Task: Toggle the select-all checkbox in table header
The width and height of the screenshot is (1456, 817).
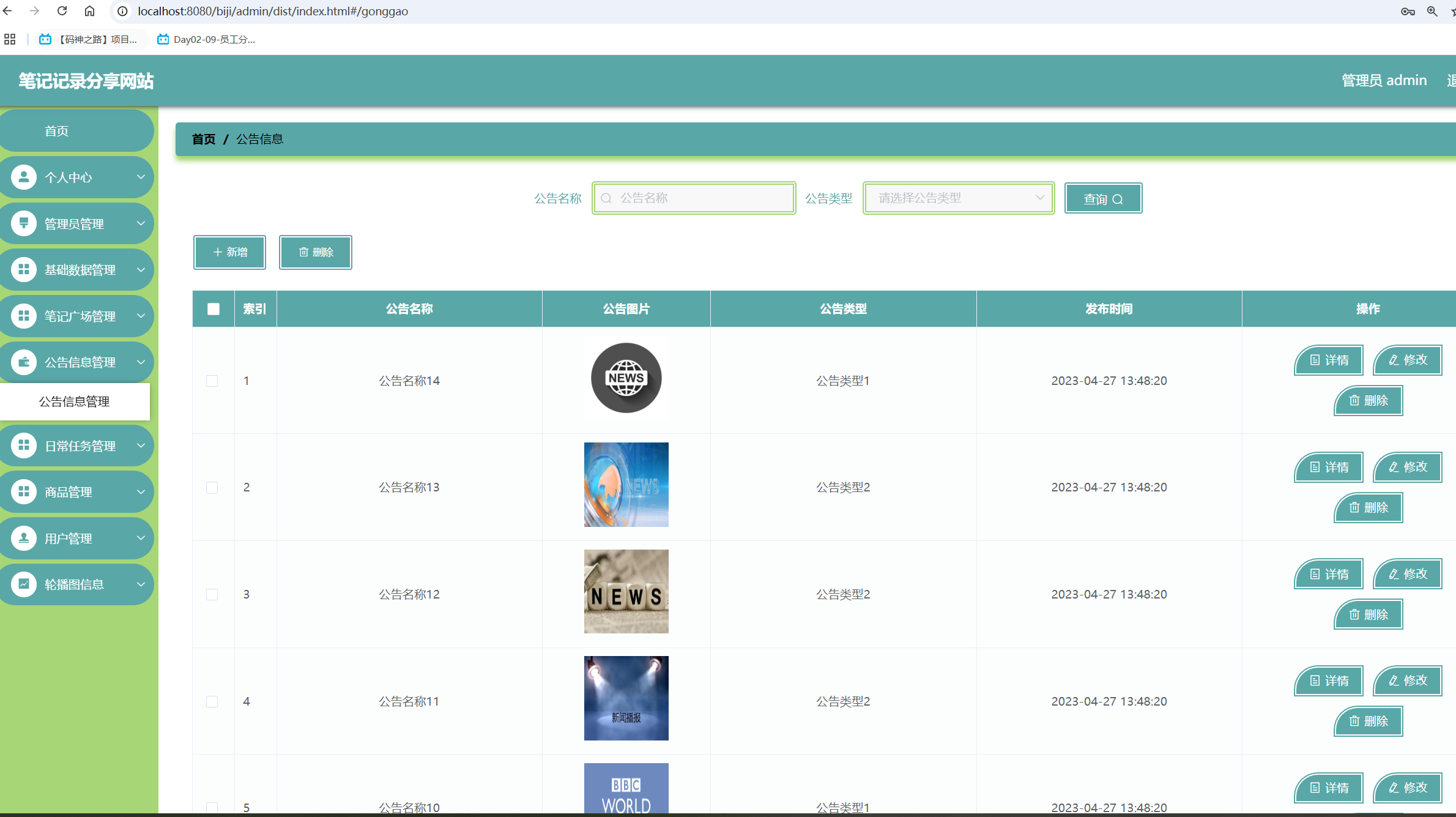Action: (214, 309)
